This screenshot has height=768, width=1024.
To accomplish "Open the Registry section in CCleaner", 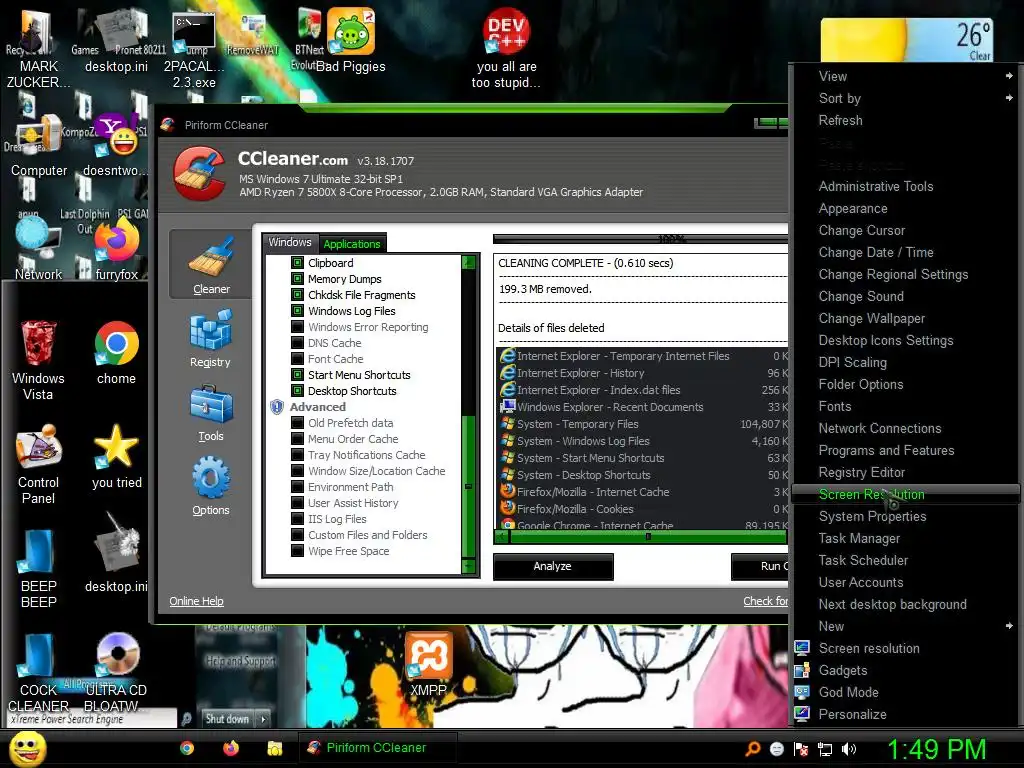I will 210,338.
